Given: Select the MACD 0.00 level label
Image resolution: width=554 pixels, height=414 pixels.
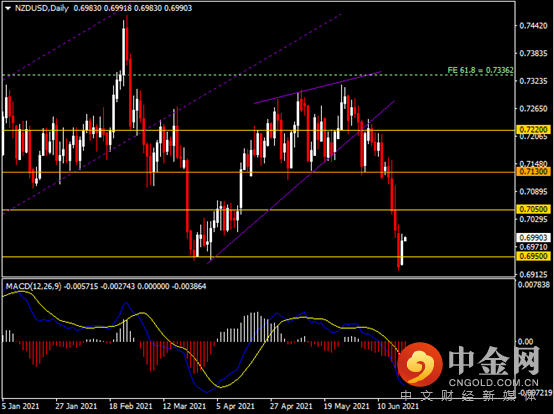Looking at the screenshot, I should (525, 342).
